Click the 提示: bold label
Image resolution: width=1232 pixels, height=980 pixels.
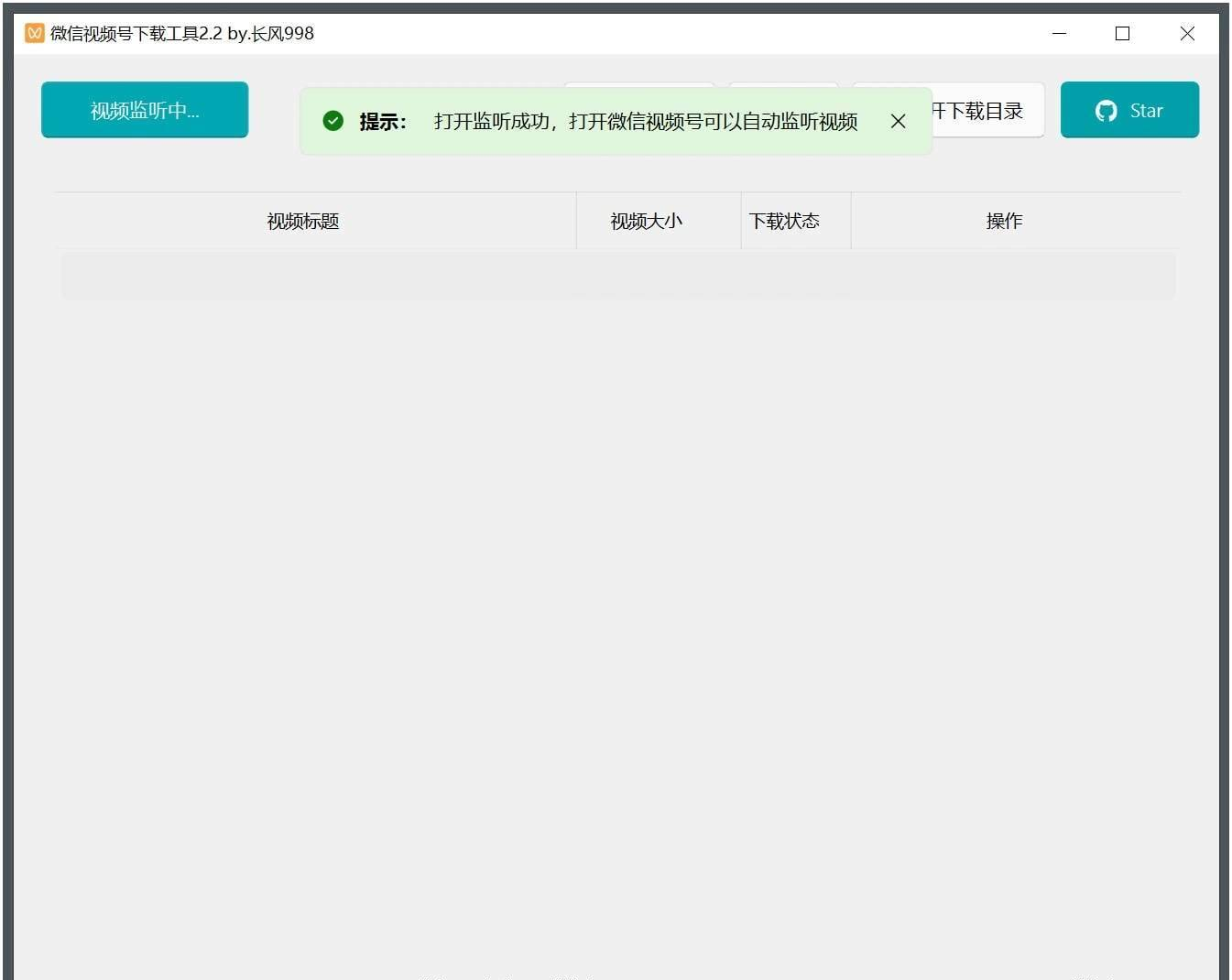[383, 122]
